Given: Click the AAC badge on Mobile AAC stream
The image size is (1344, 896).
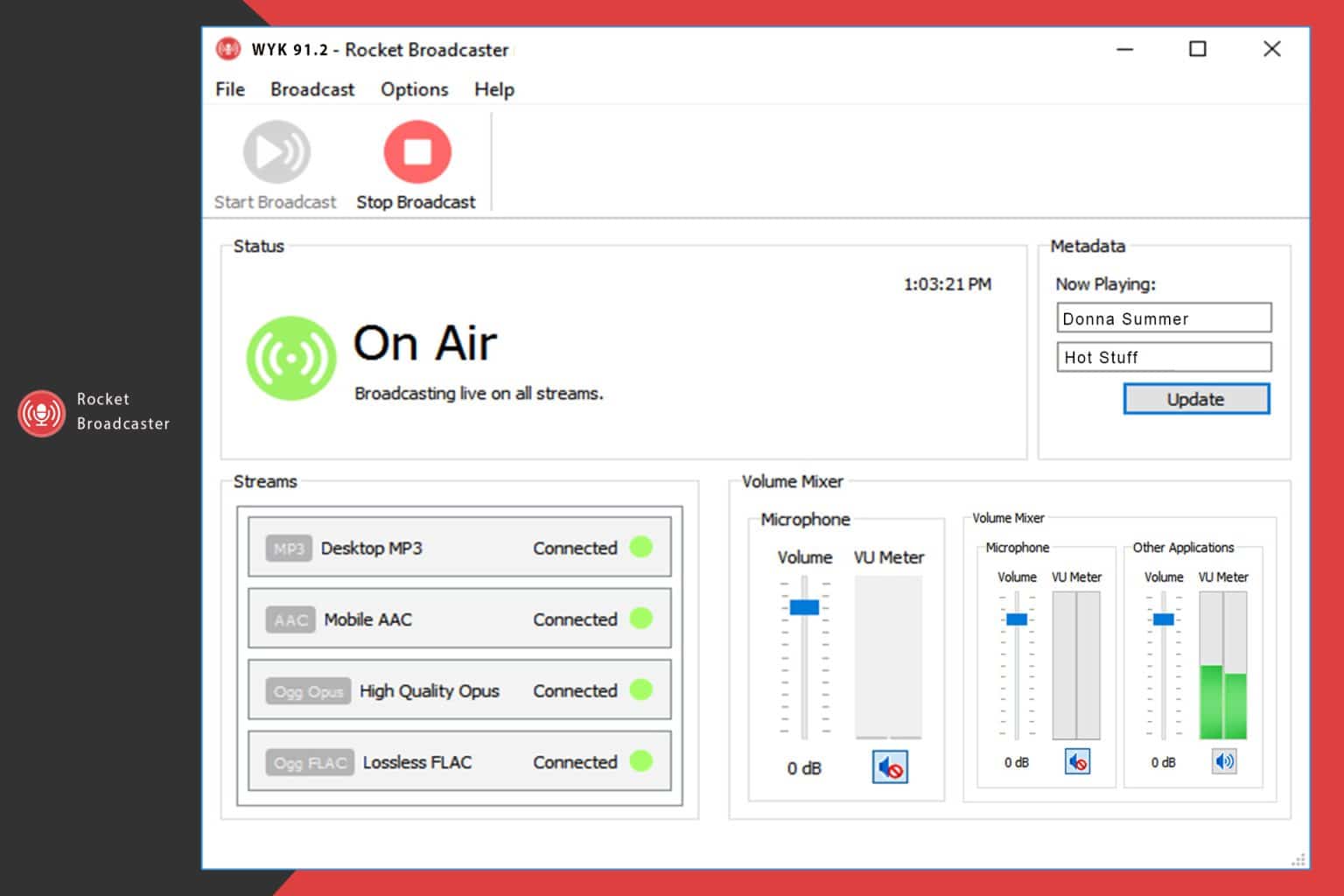Looking at the screenshot, I should pyautogui.click(x=289, y=619).
